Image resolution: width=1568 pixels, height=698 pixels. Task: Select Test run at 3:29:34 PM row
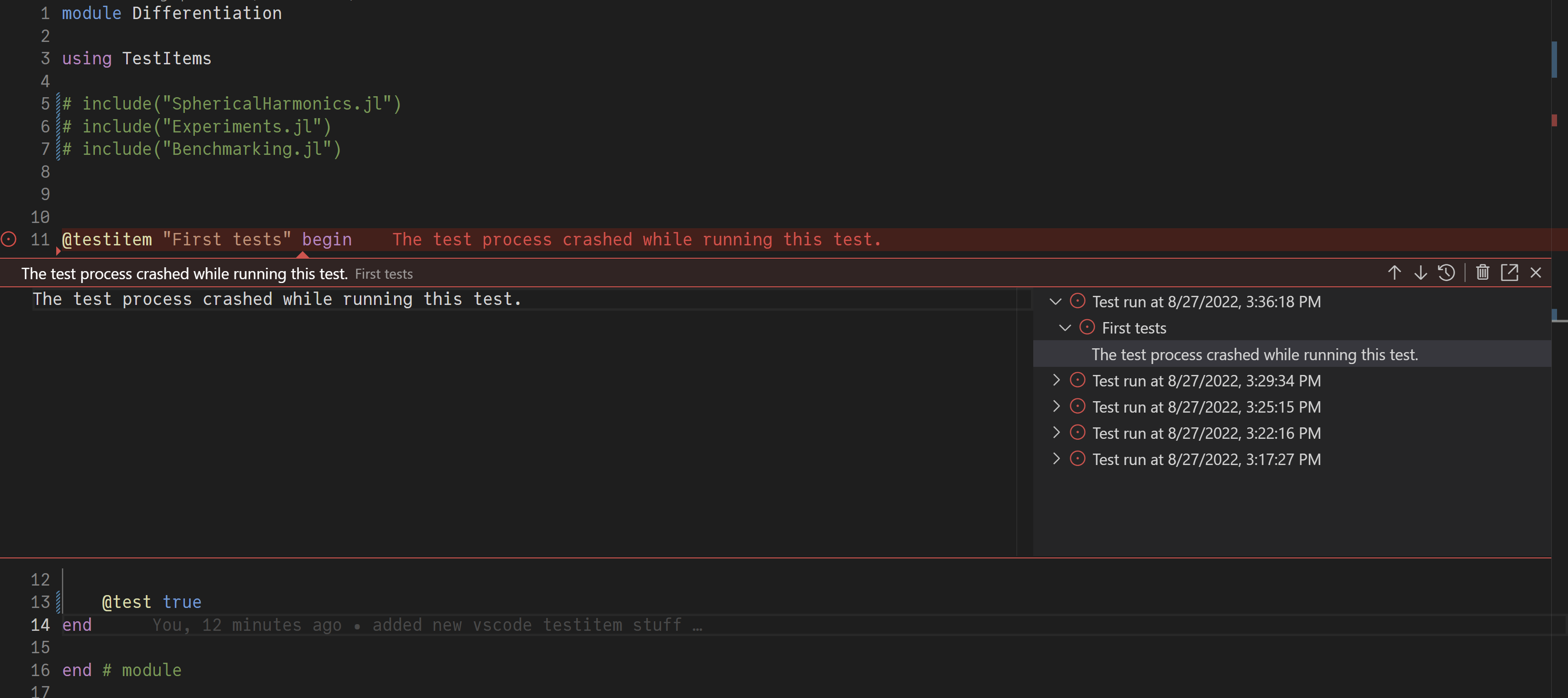click(x=1292, y=380)
